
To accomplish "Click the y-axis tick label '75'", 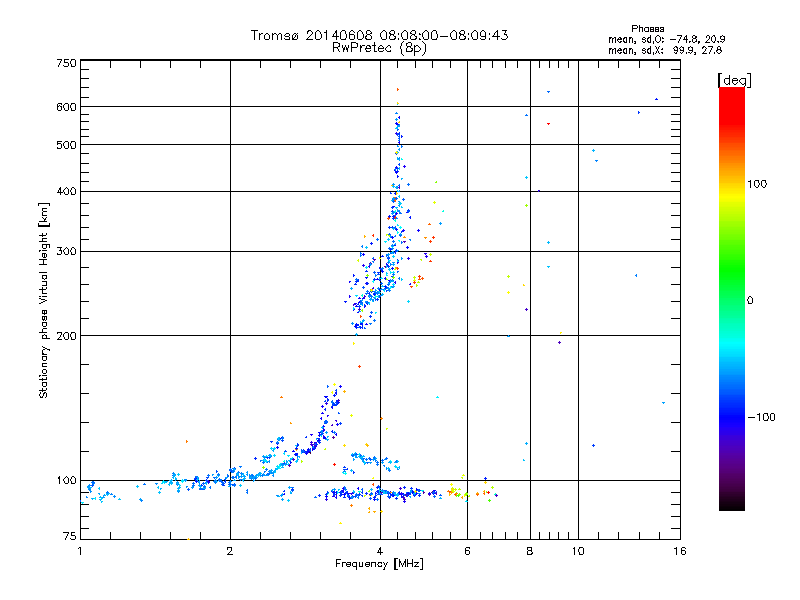I will [x=70, y=536].
